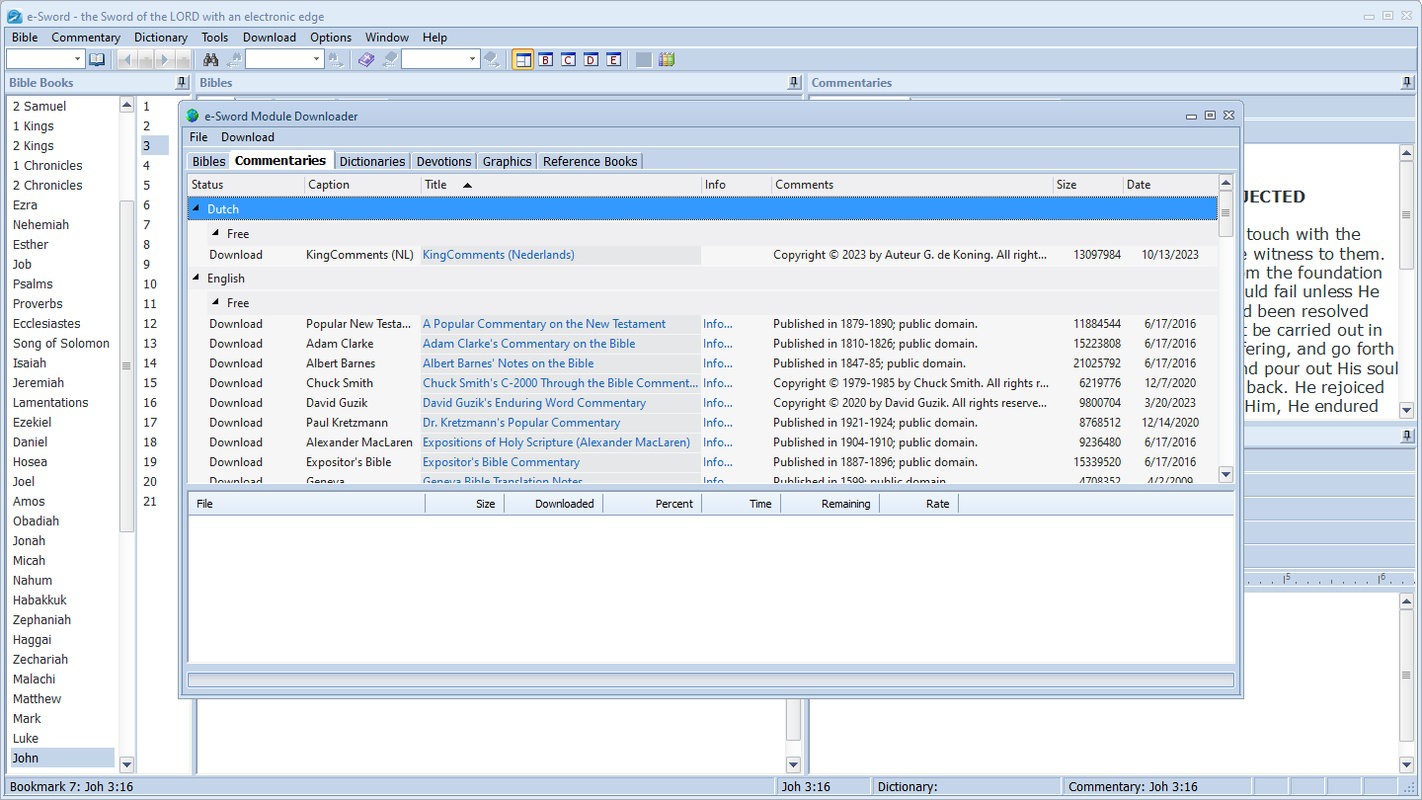
Task: Click the Caption column header
Action: (x=363, y=185)
